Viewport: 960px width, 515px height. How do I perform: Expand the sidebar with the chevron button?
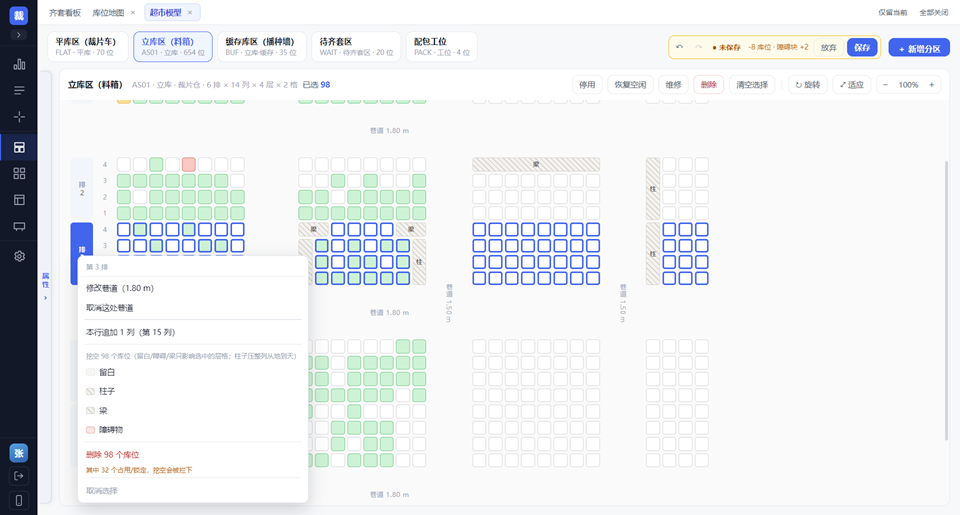point(18,35)
